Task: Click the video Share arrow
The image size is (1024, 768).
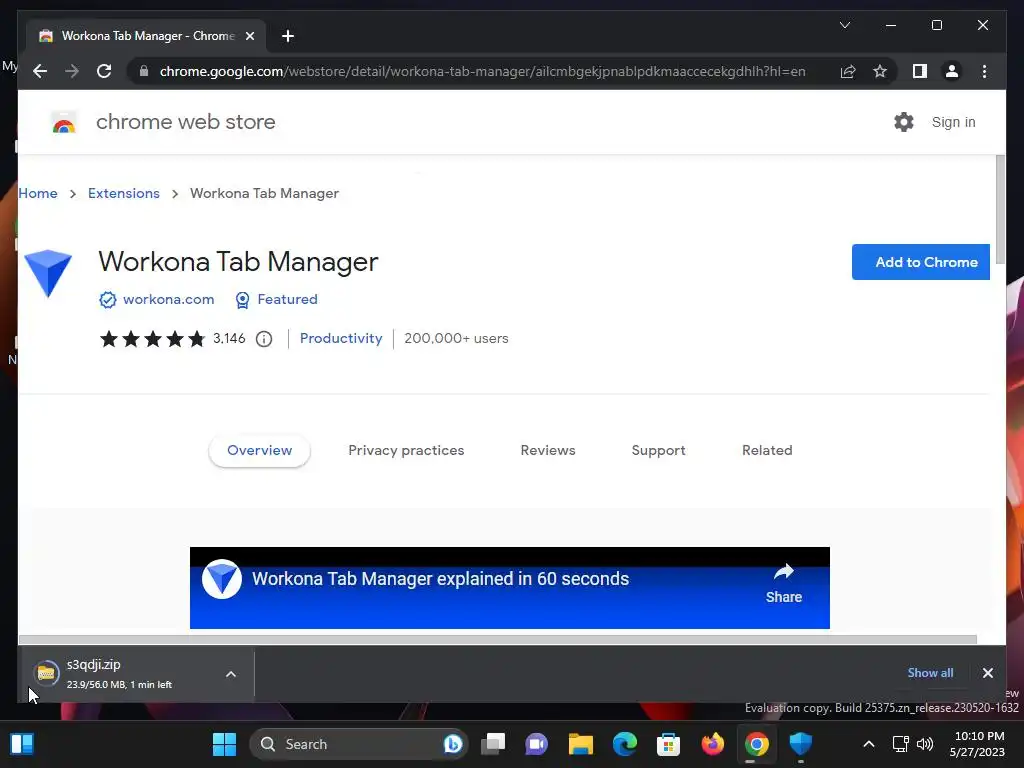Action: [784, 583]
